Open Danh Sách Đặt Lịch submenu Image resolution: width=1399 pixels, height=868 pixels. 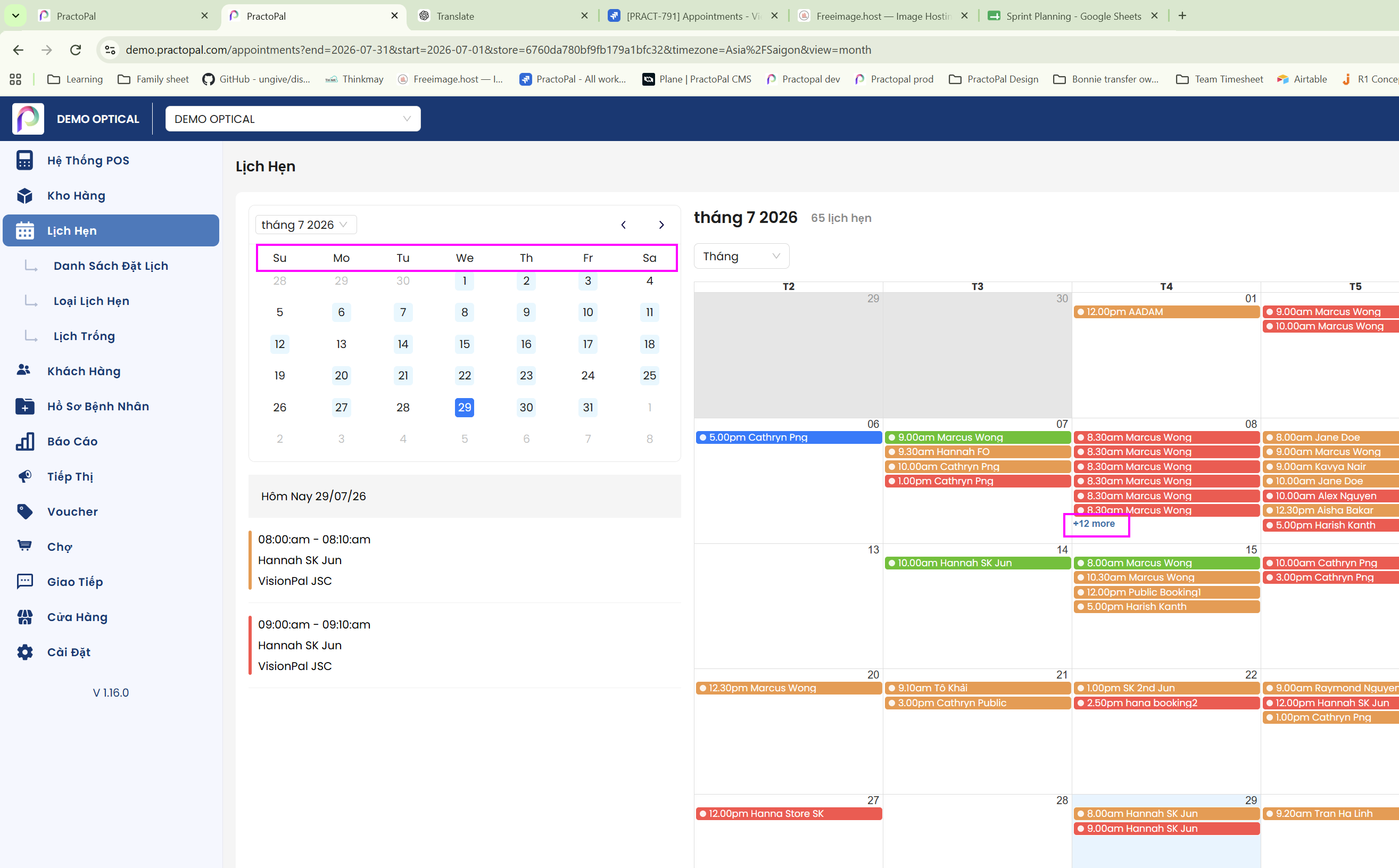(x=111, y=266)
